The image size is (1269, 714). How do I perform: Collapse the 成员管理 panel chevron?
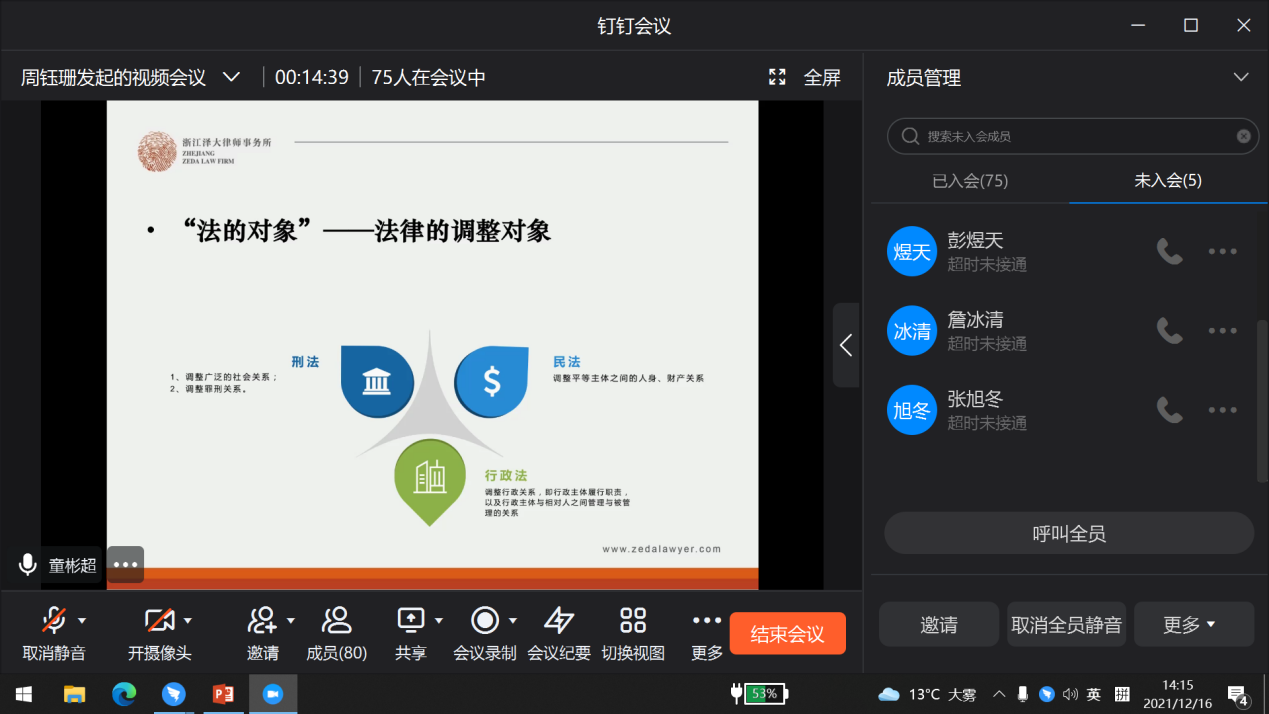tap(1241, 77)
